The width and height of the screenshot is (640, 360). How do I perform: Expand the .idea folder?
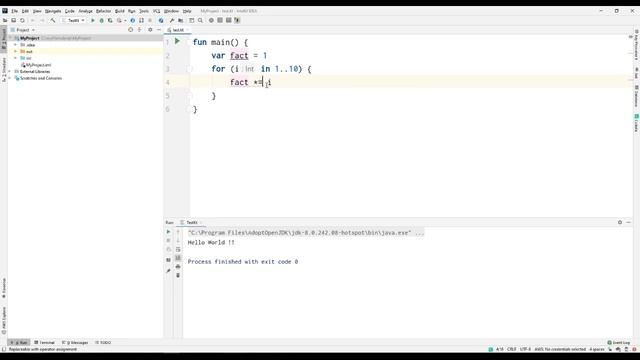click(x=16, y=45)
